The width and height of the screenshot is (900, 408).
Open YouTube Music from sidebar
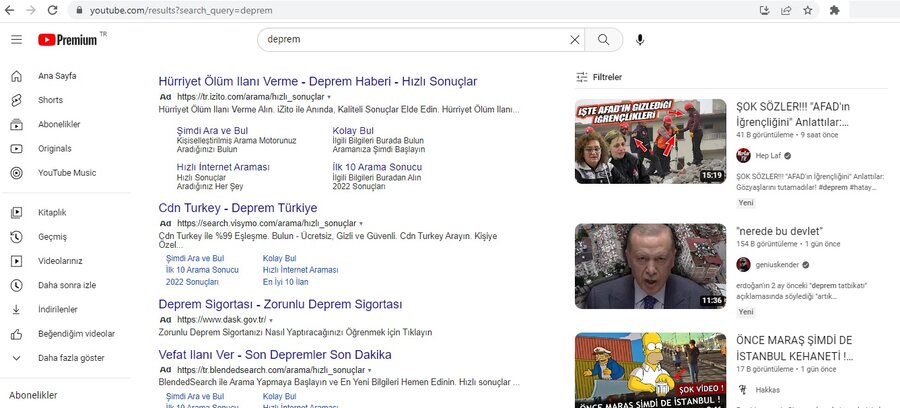tap(66, 173)
